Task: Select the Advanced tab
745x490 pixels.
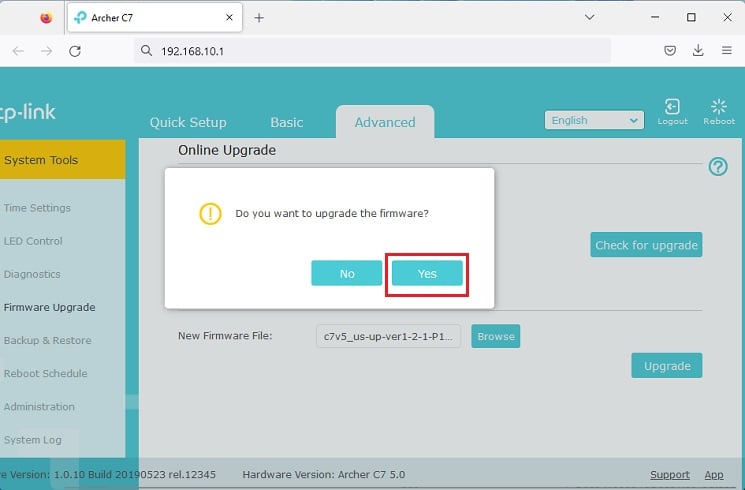Action: click(x=385, y=123)
